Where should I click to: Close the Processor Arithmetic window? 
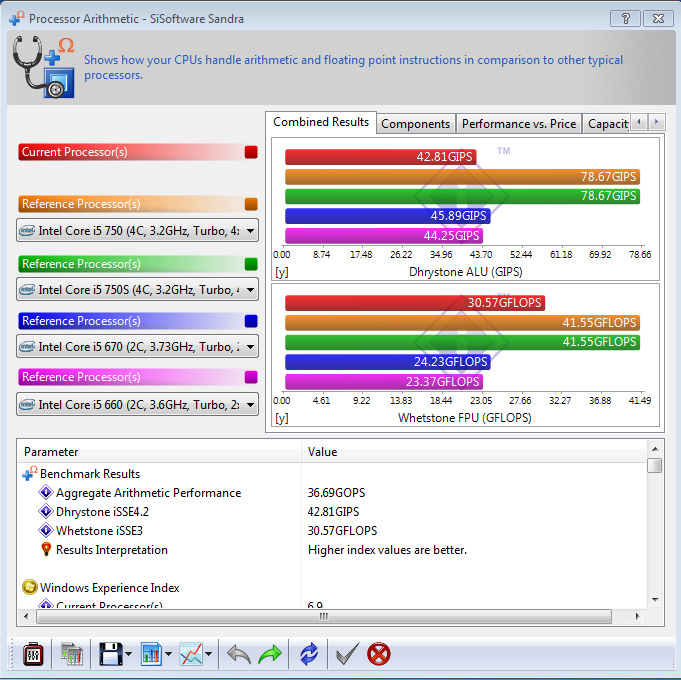[x=658, y=18]
